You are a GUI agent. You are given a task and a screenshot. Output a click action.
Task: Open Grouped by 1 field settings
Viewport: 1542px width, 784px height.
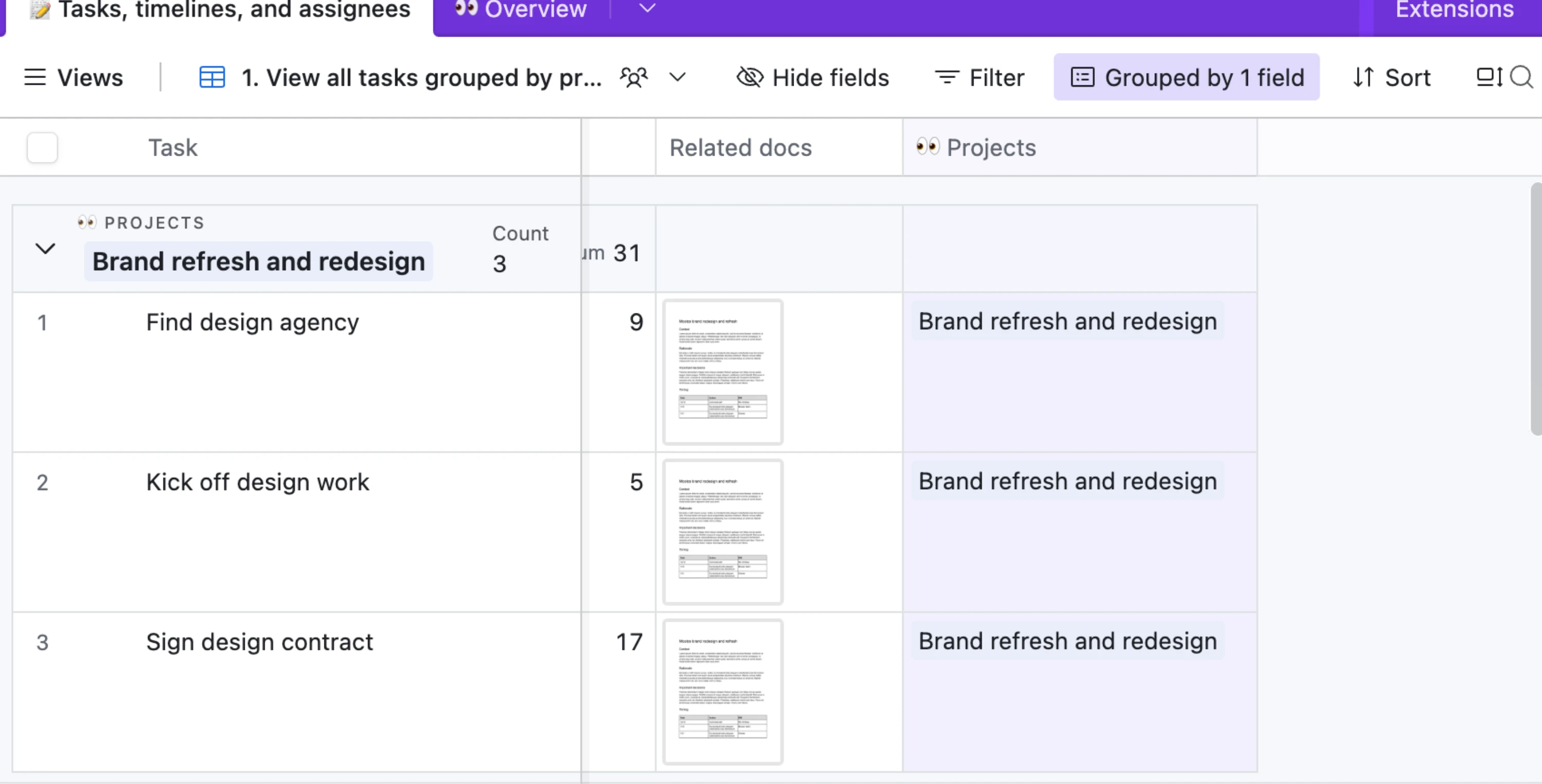[x=1186, y=77]
